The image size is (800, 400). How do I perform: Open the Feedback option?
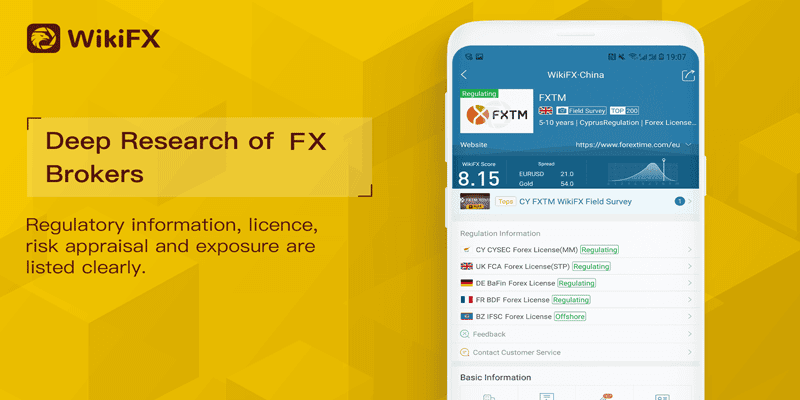click(576, 334)
